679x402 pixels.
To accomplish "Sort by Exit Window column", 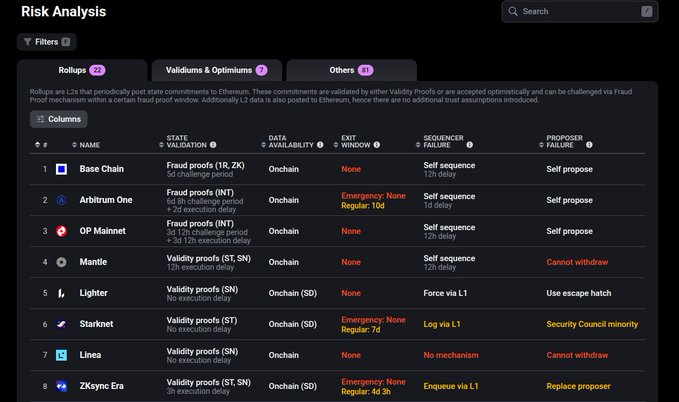I will coord(352,141).
